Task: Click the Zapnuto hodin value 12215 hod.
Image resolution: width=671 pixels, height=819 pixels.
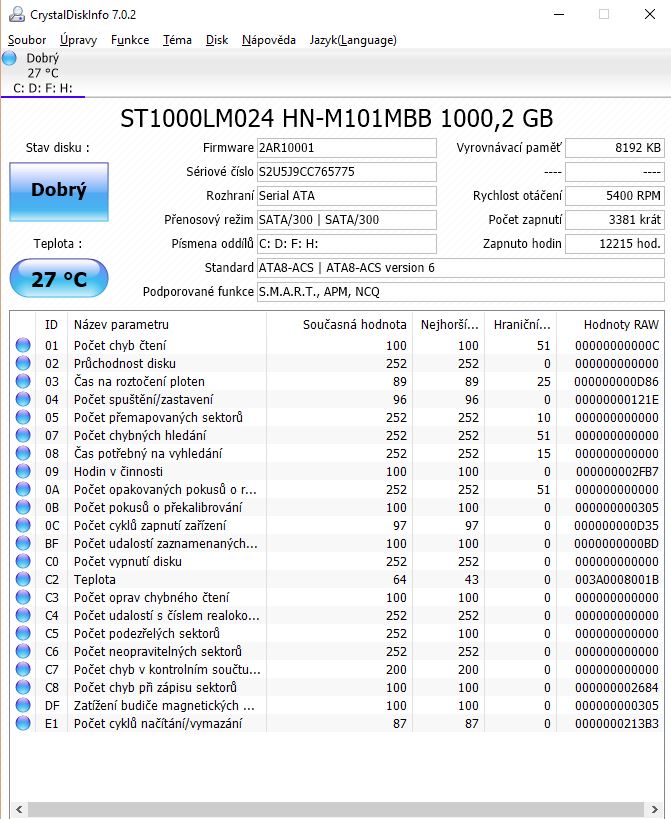Action: 615,244
